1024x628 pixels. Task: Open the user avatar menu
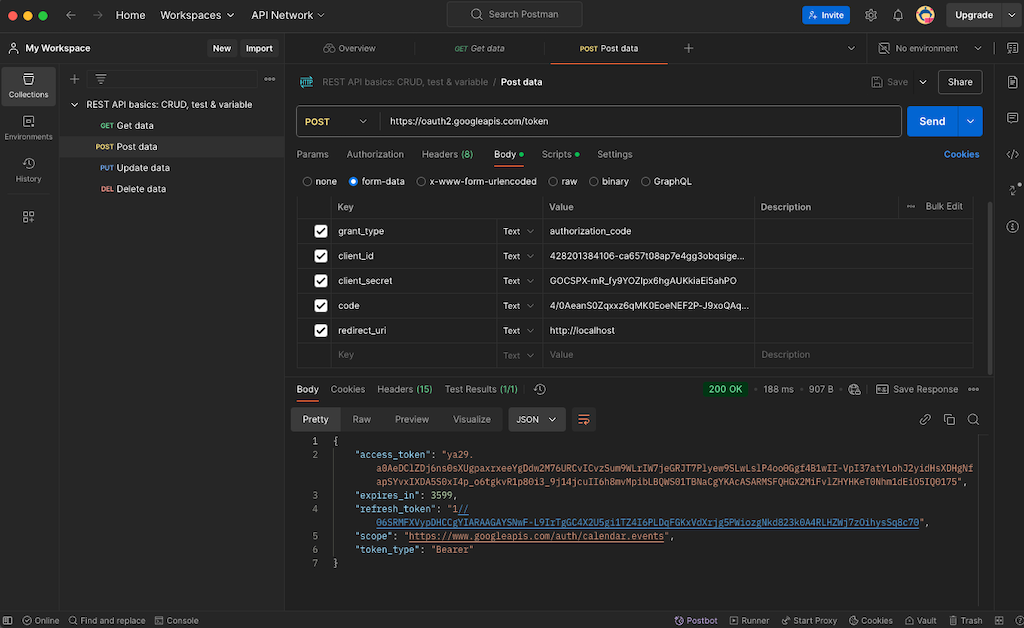925,15
